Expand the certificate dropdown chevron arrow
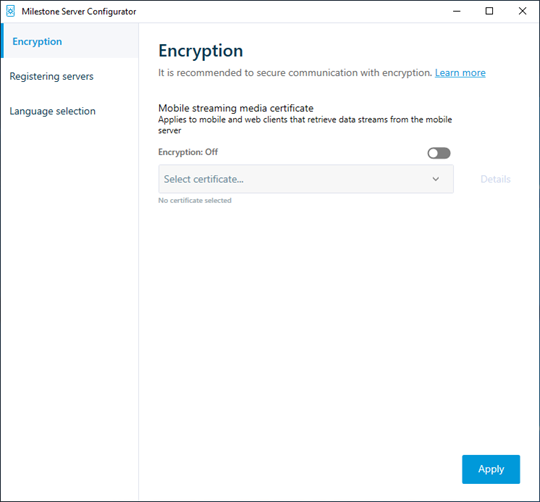540x502 pixels. (x=436, y=179)
